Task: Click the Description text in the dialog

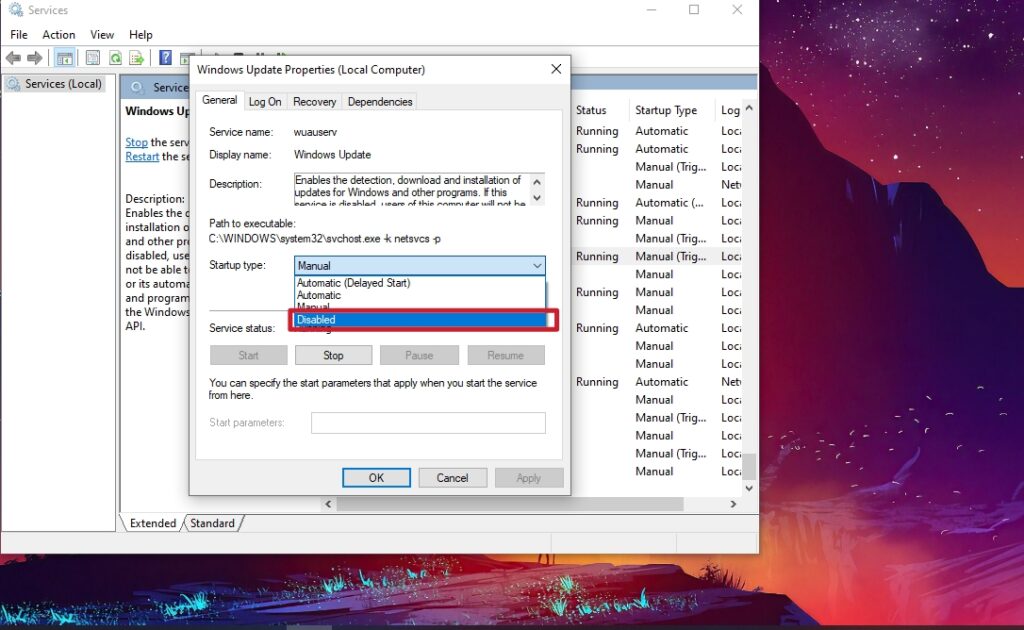Action: coord(411,189)
